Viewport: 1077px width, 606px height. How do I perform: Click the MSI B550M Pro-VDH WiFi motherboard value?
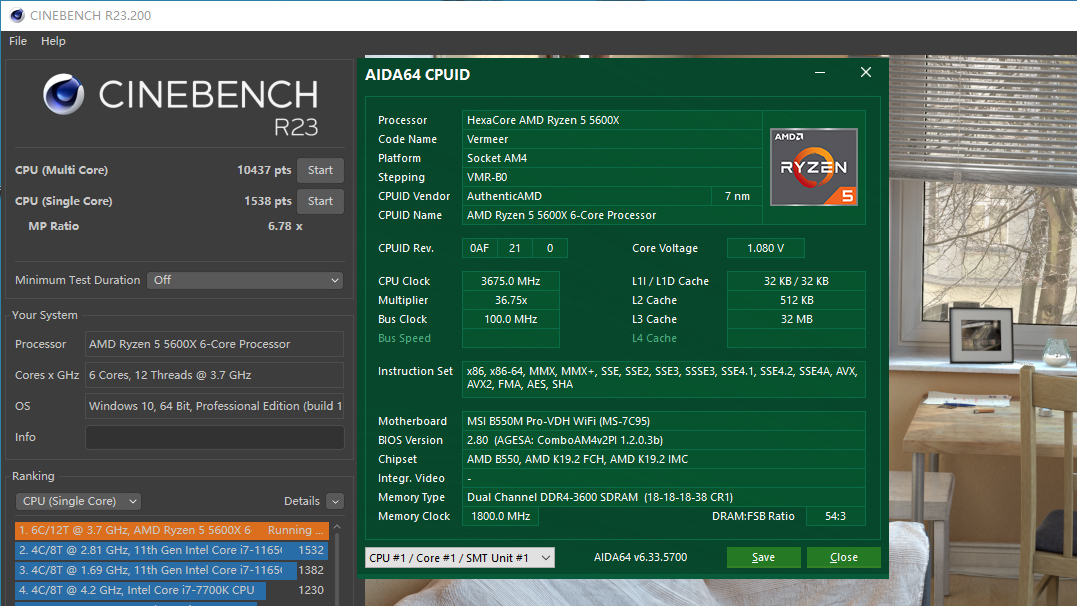(663, 421)
